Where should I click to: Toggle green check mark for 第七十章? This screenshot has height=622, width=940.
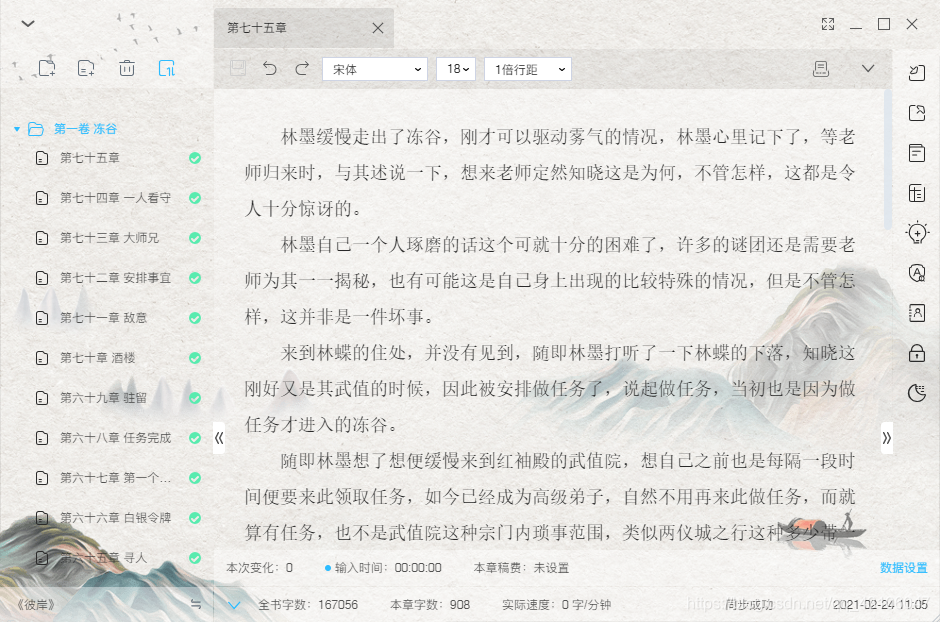point(195,358)
